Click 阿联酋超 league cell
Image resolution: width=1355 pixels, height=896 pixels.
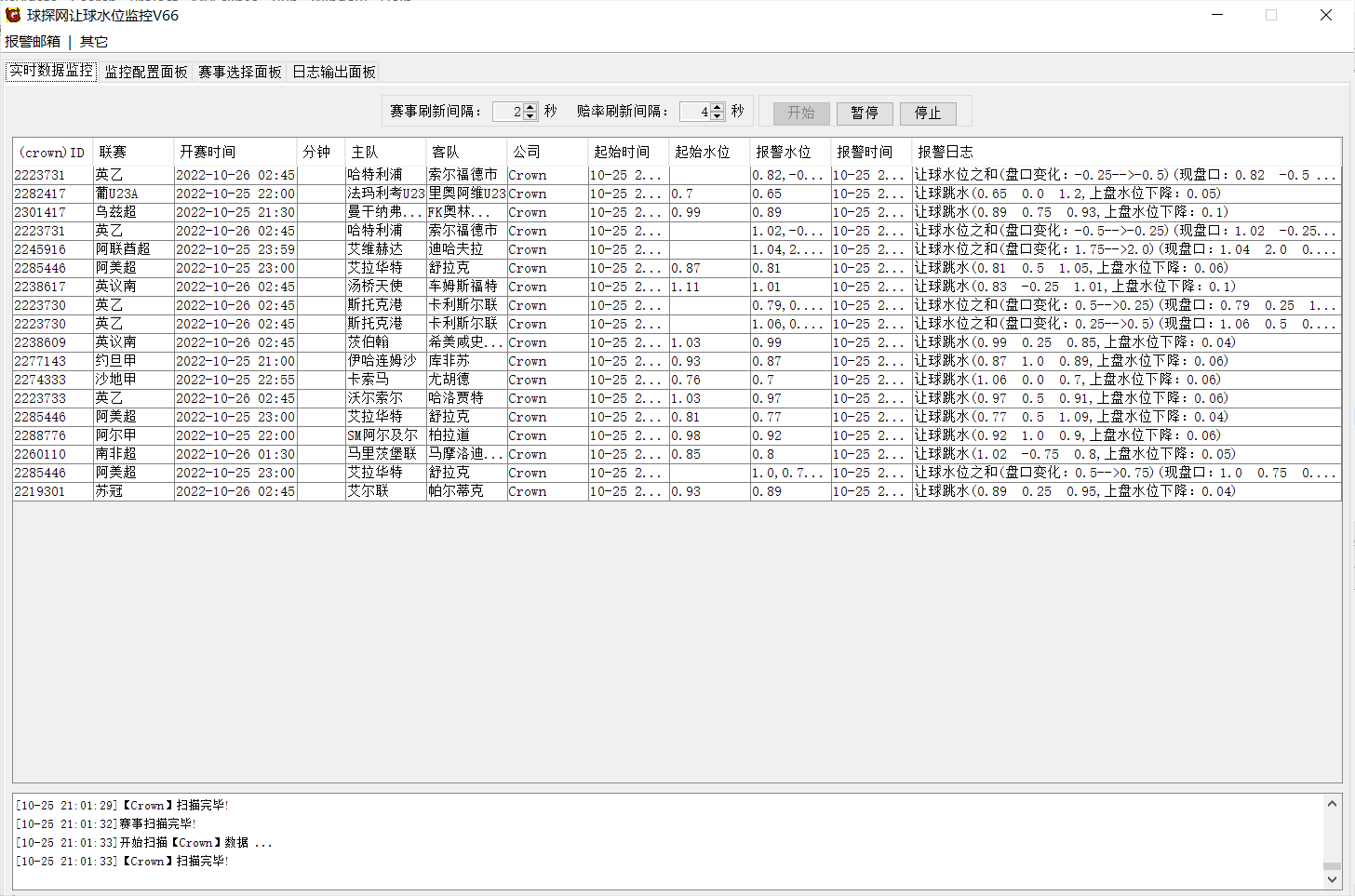tap(133, 249)
